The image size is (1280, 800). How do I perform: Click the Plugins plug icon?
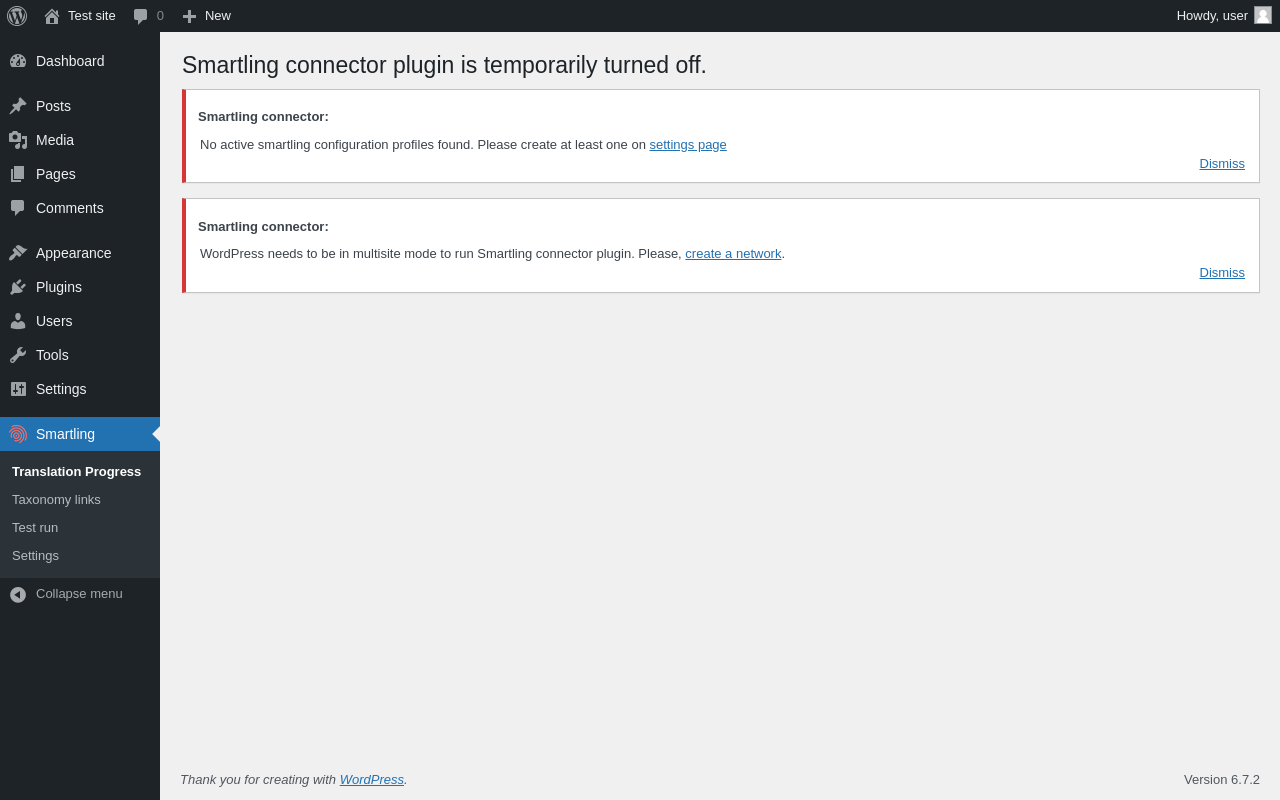point(18,287)
